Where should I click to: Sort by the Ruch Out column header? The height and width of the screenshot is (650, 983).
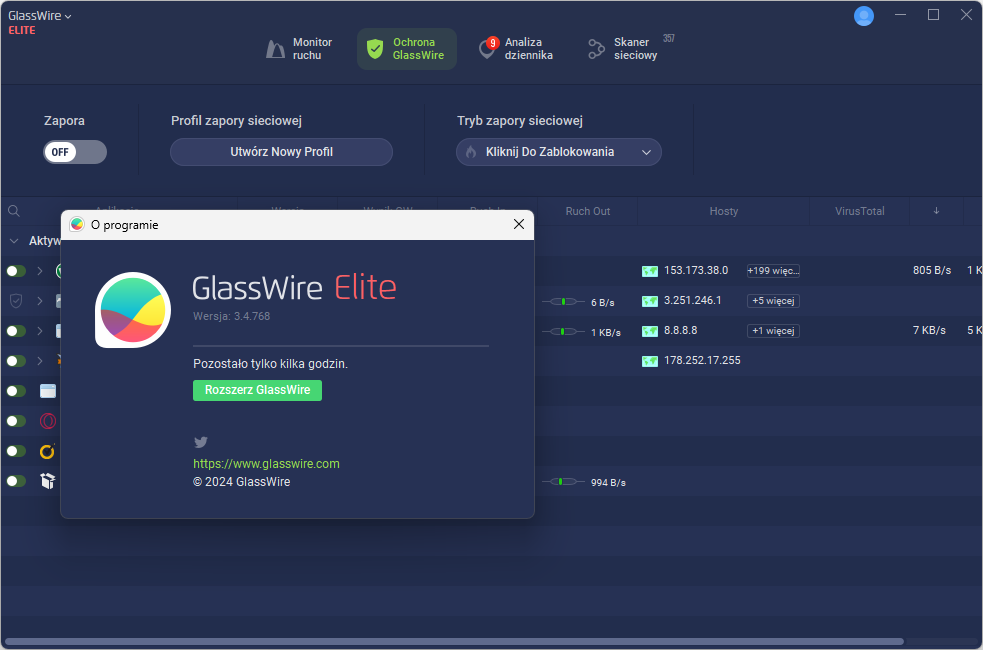tap(587, 211)
